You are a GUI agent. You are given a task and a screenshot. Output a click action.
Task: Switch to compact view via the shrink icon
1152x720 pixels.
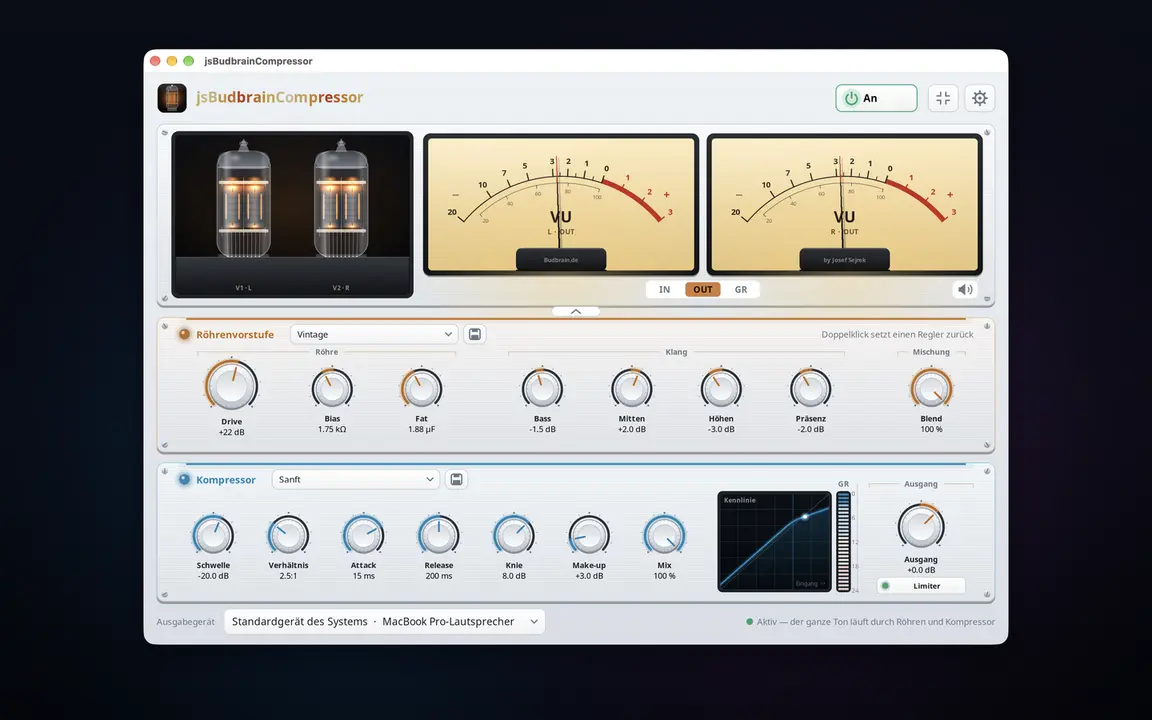(x=943, y=98)
